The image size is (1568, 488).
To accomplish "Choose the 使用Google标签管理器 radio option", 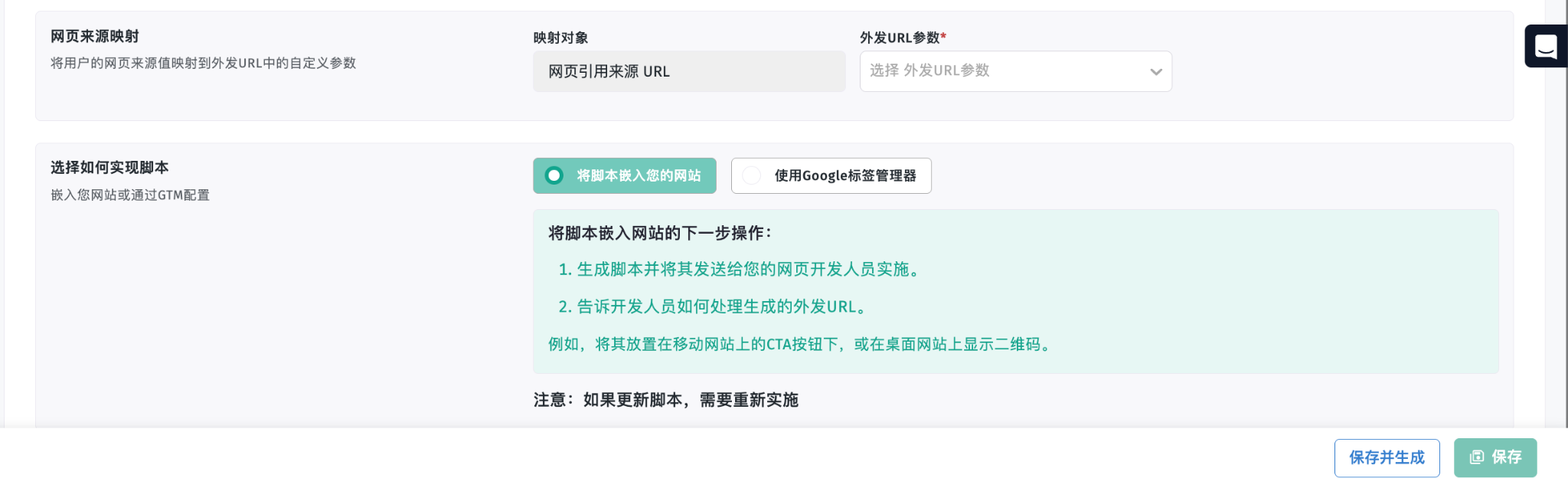I will 752,175.
